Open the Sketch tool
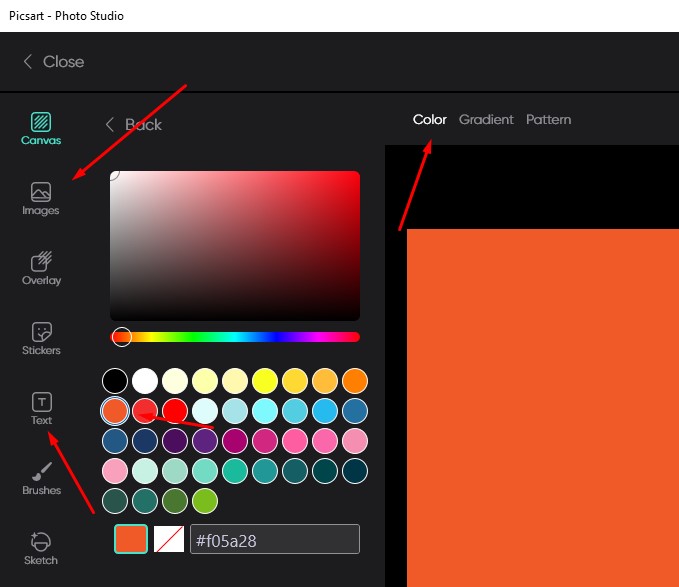Viewport: 679px width, 587px height. tap(41, 548)
